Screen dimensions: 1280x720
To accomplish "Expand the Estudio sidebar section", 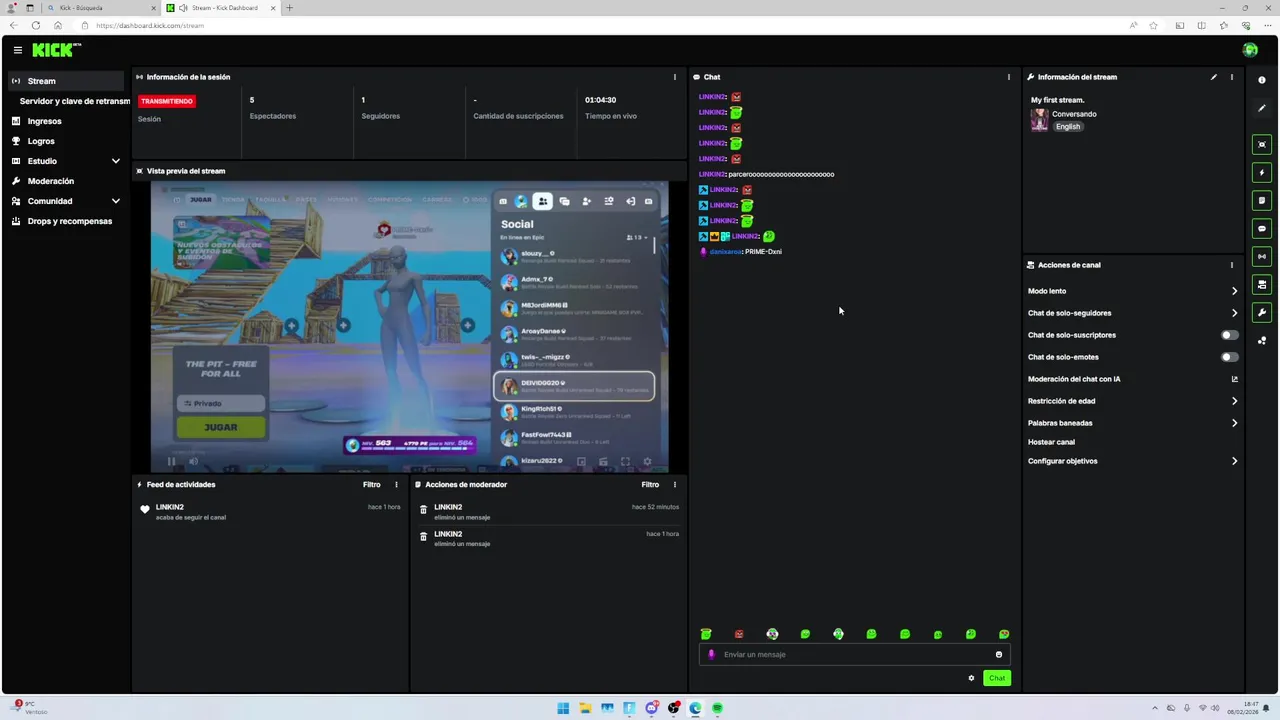I will [115, 161].
